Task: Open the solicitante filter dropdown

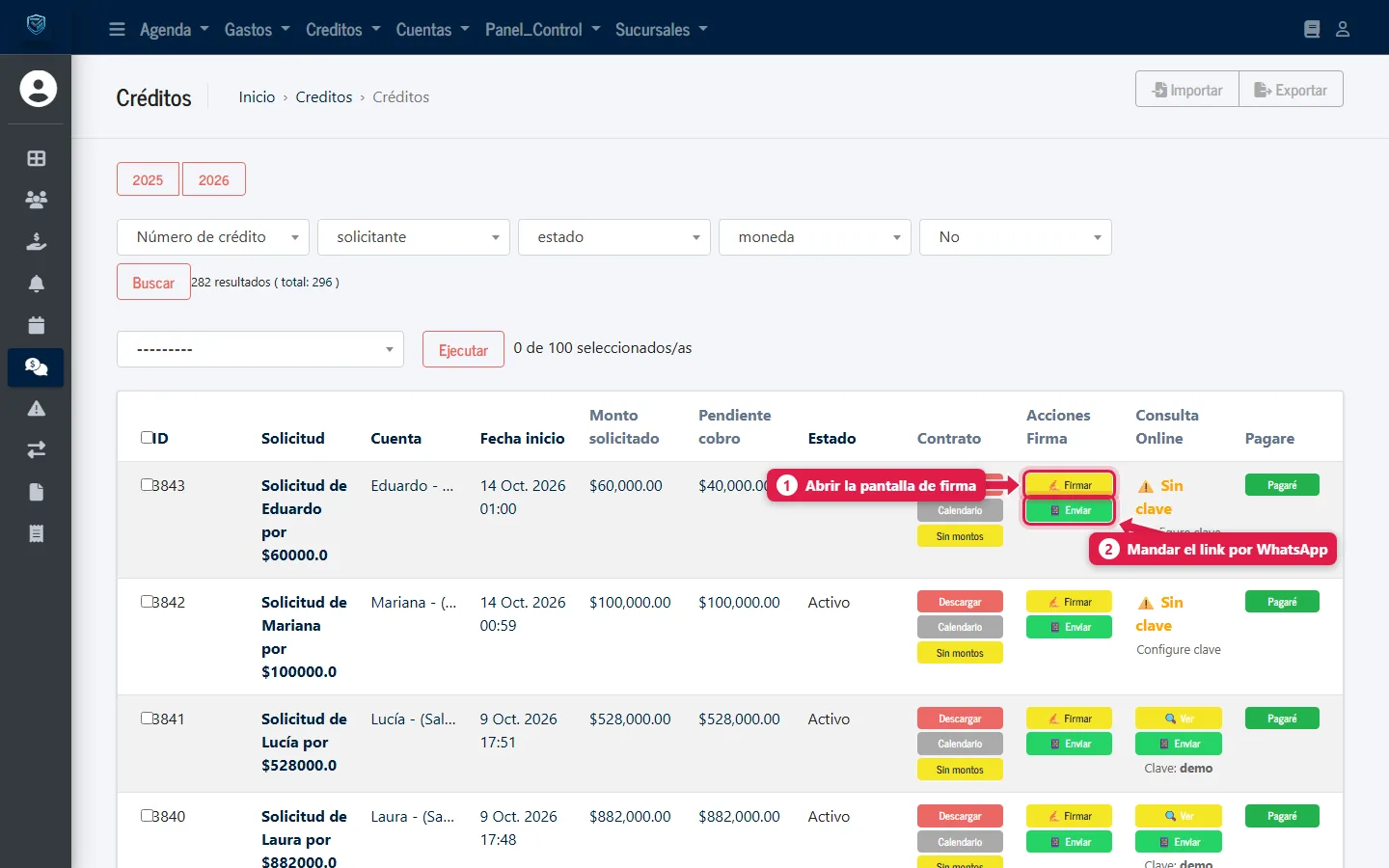Action: point(414,237)
